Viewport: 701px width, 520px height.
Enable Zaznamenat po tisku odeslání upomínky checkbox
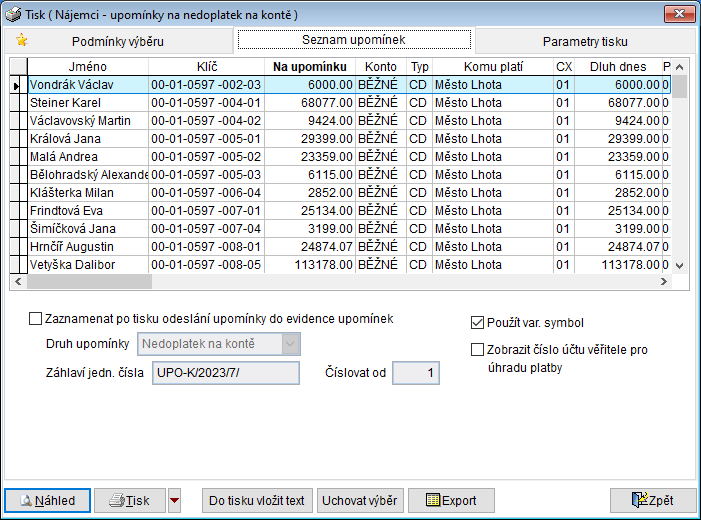pyautogui.click(x=36, y=319)
